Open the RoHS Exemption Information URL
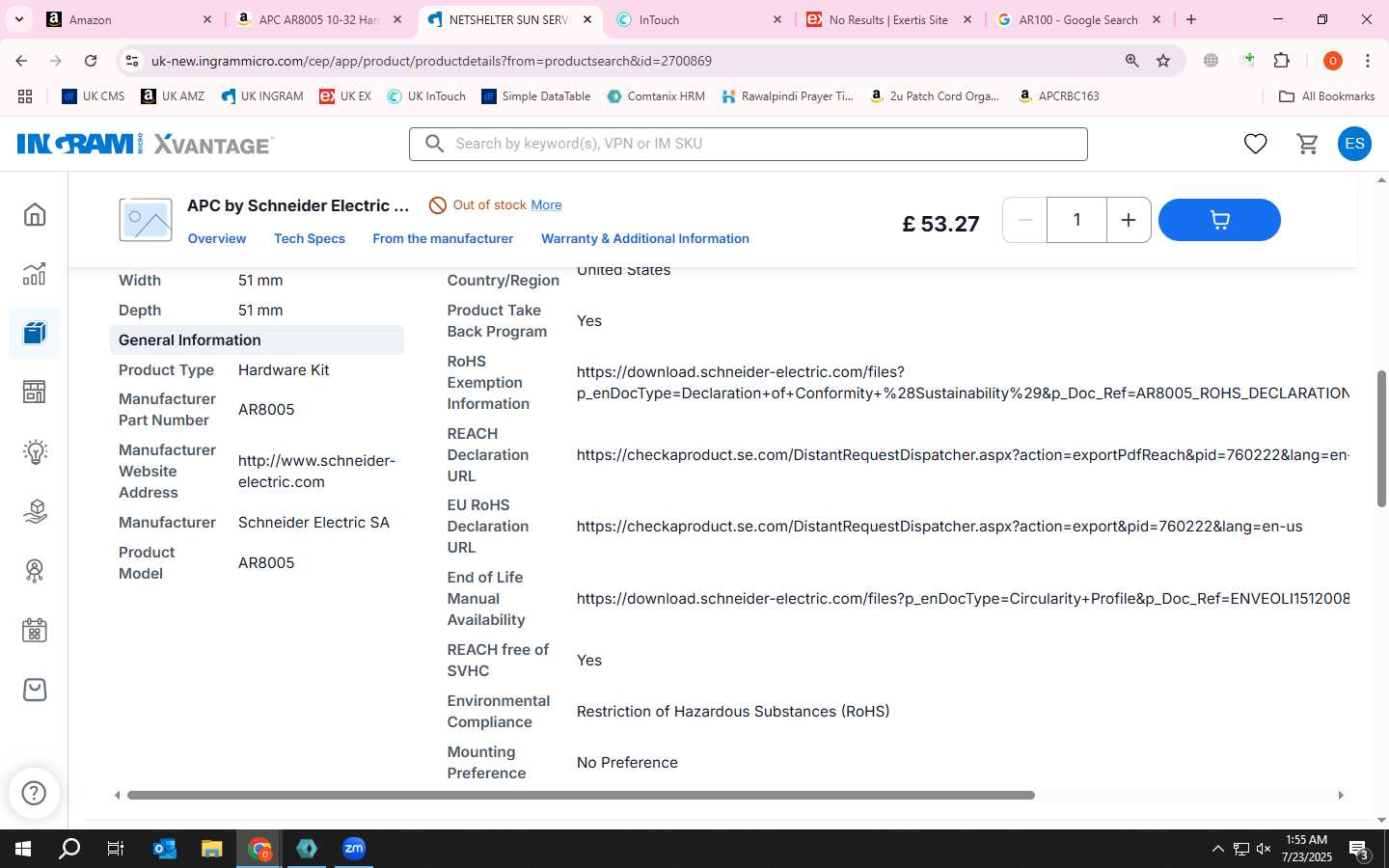Viewport: 1389px width, 868px height. tap(963, 383)
